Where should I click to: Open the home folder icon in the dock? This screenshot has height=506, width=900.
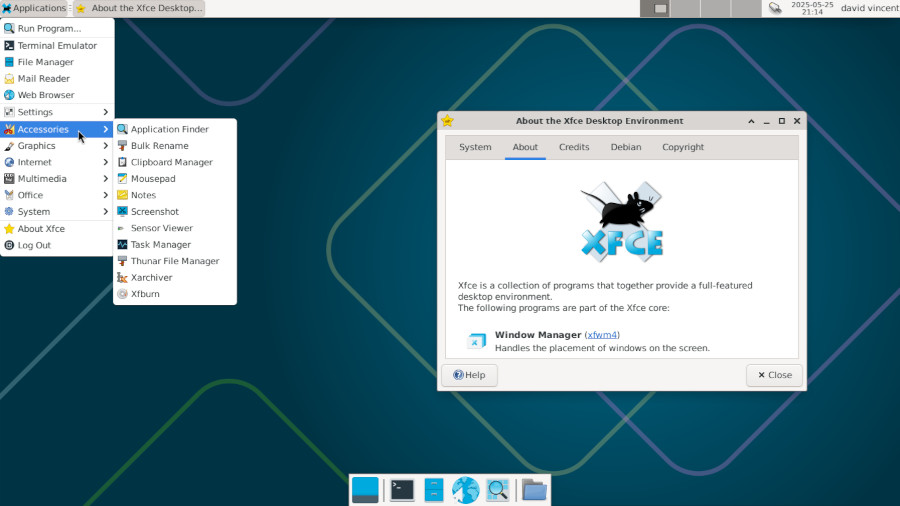(x=534, y=490)
